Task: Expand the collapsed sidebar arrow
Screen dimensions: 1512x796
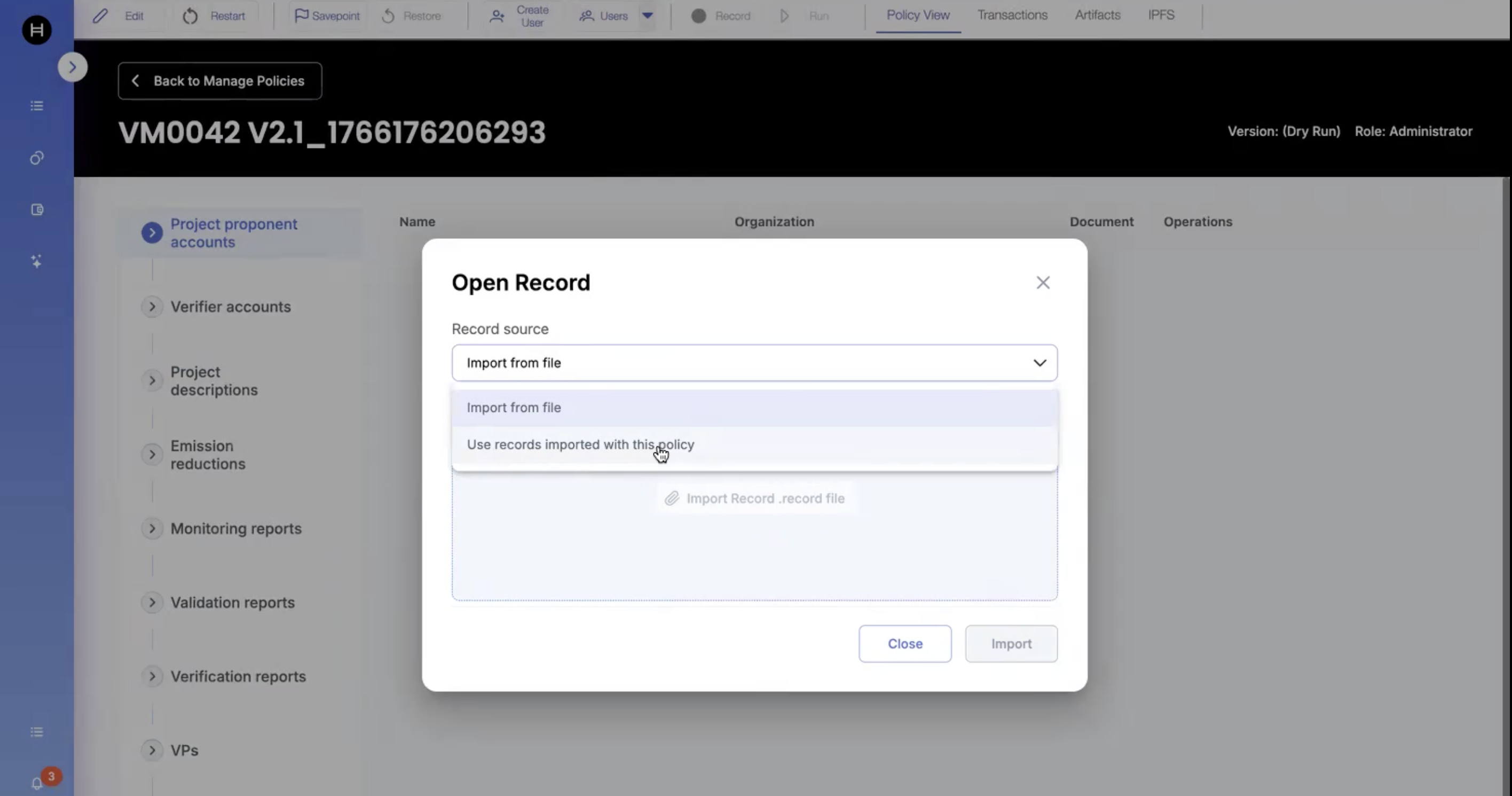Action: (x=72, y=67)
